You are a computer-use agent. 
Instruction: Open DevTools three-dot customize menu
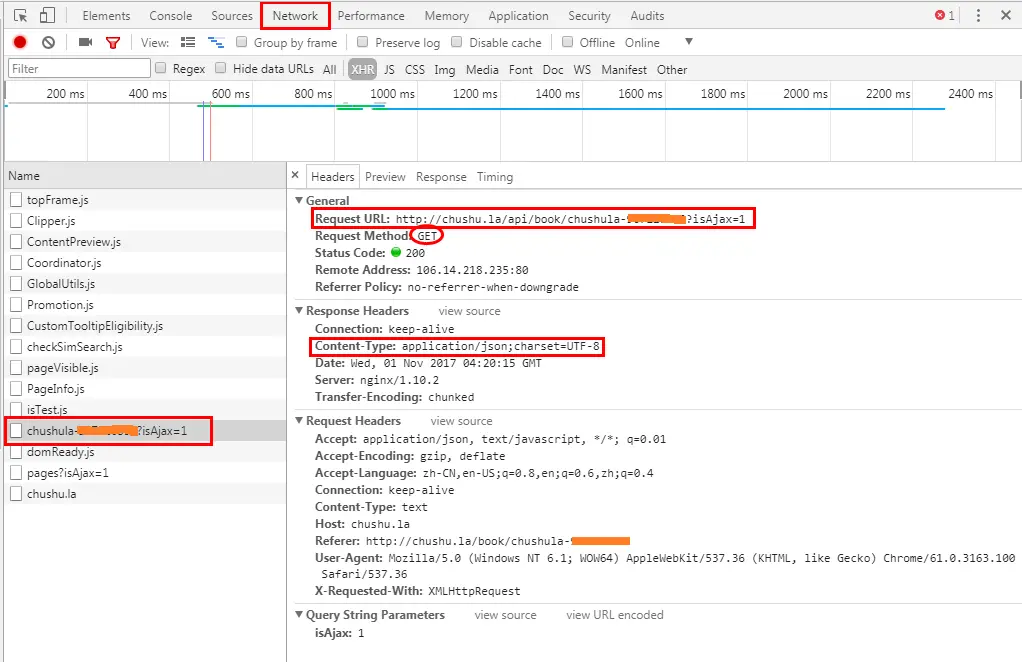(978, 16)
